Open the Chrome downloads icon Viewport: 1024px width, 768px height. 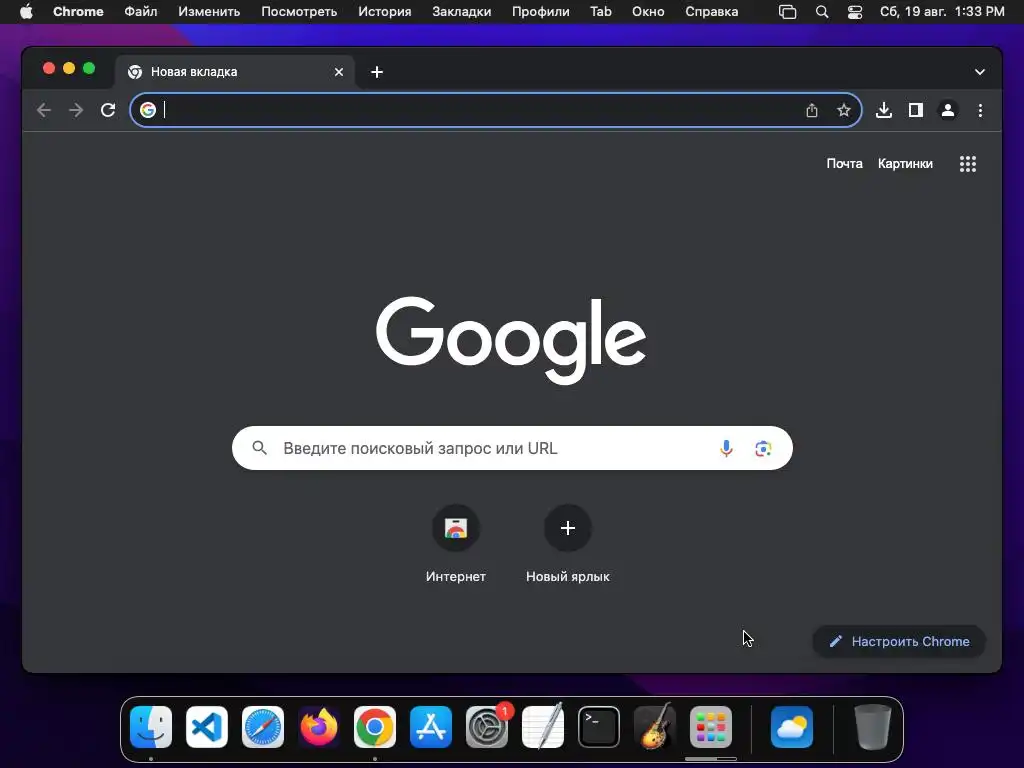point(884,110)
